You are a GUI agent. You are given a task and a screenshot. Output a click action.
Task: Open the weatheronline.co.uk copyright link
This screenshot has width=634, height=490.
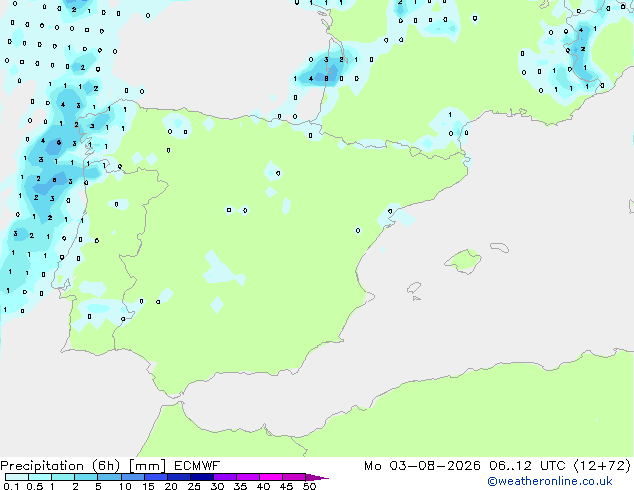550,481
